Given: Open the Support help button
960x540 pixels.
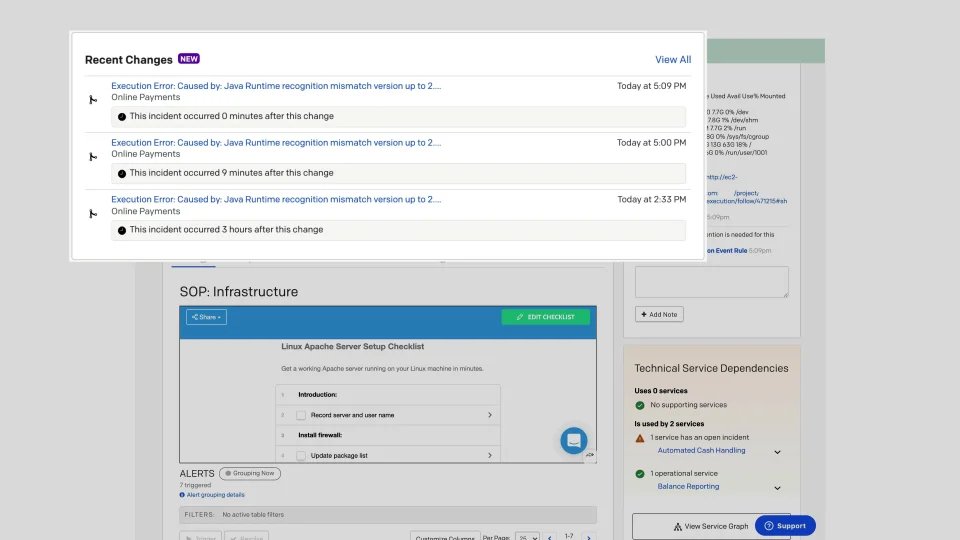Looking at the screenshot, I should point(784,526).
